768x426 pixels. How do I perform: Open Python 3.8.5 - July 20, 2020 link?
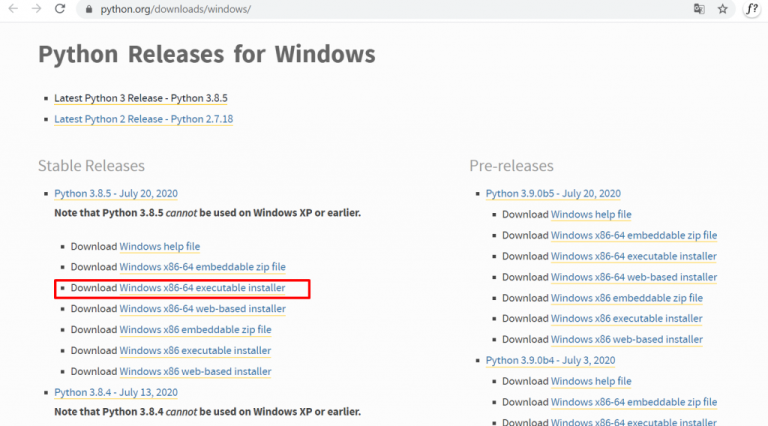(x=116, y=193)
